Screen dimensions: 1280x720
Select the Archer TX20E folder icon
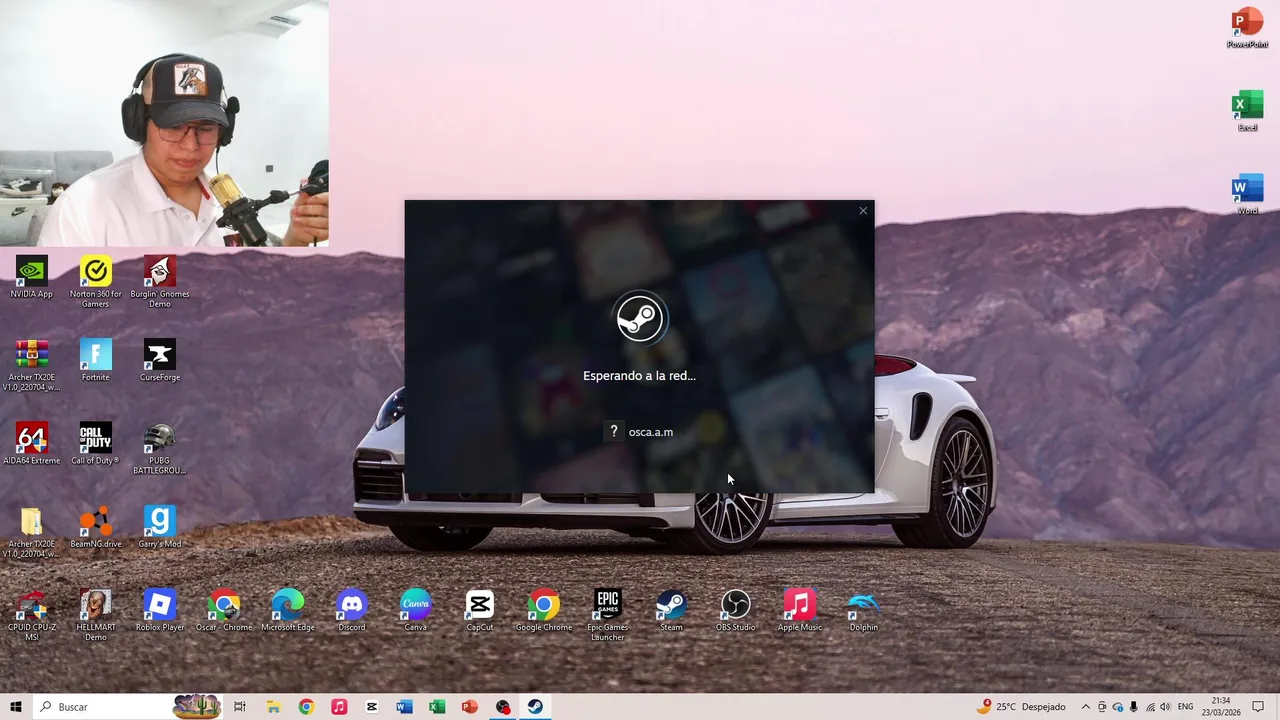coord(31,532)
